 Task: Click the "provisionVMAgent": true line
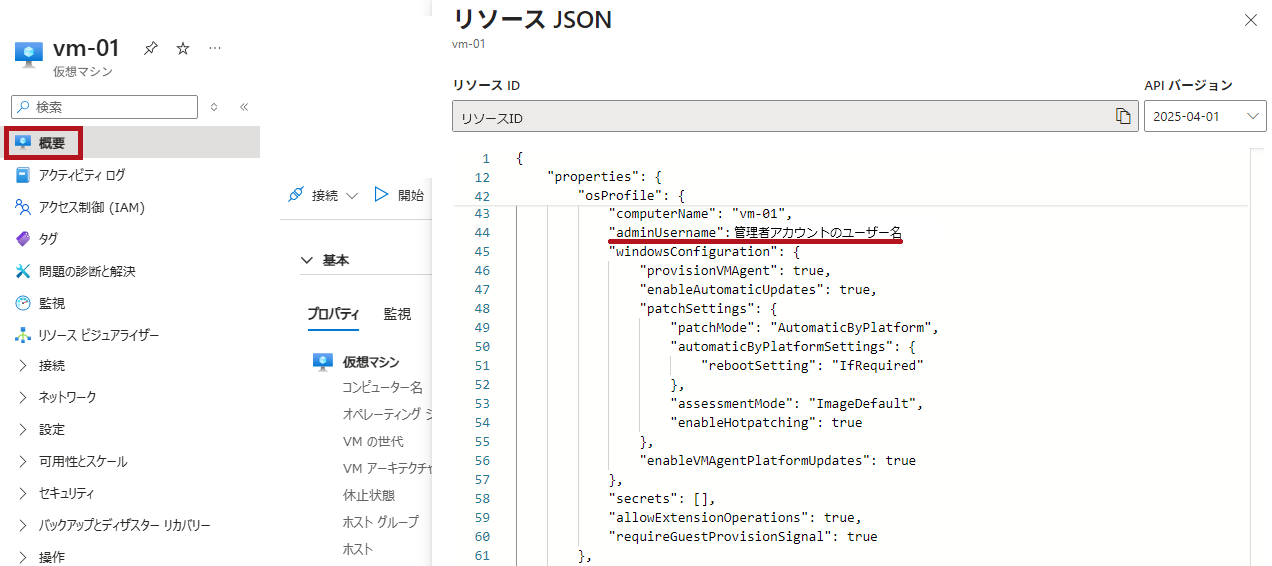pos(735,271)
